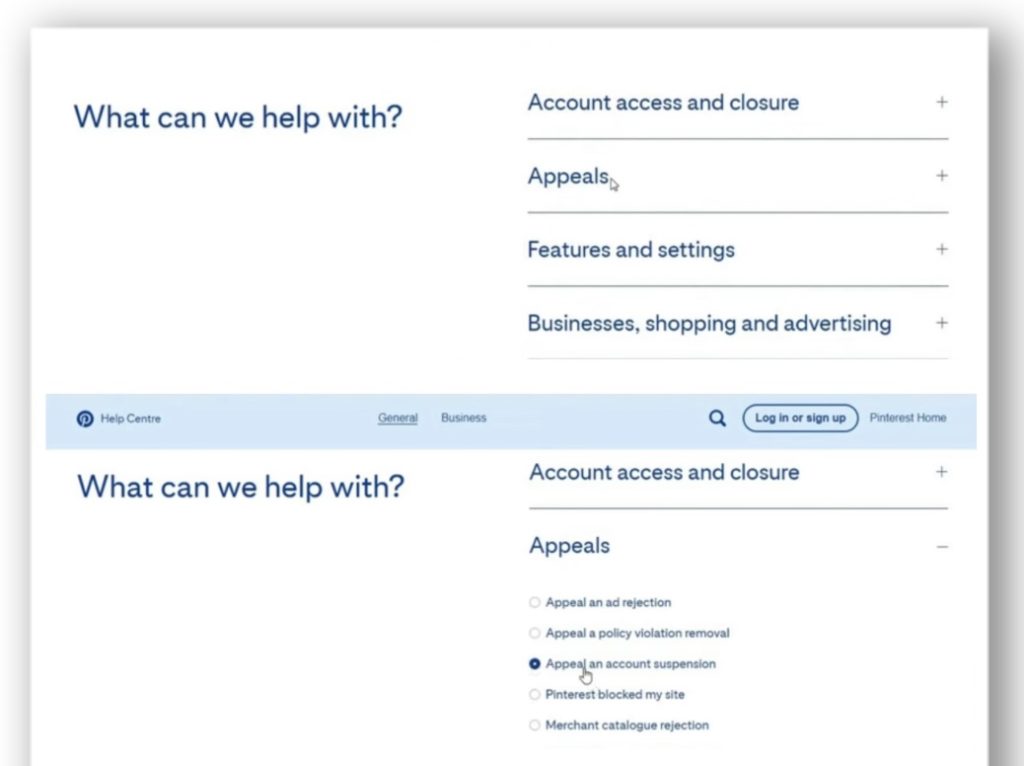The image size is (1024, 766).
Task: Click the plus icon beside Features and settings
Action: pos(941,249)
